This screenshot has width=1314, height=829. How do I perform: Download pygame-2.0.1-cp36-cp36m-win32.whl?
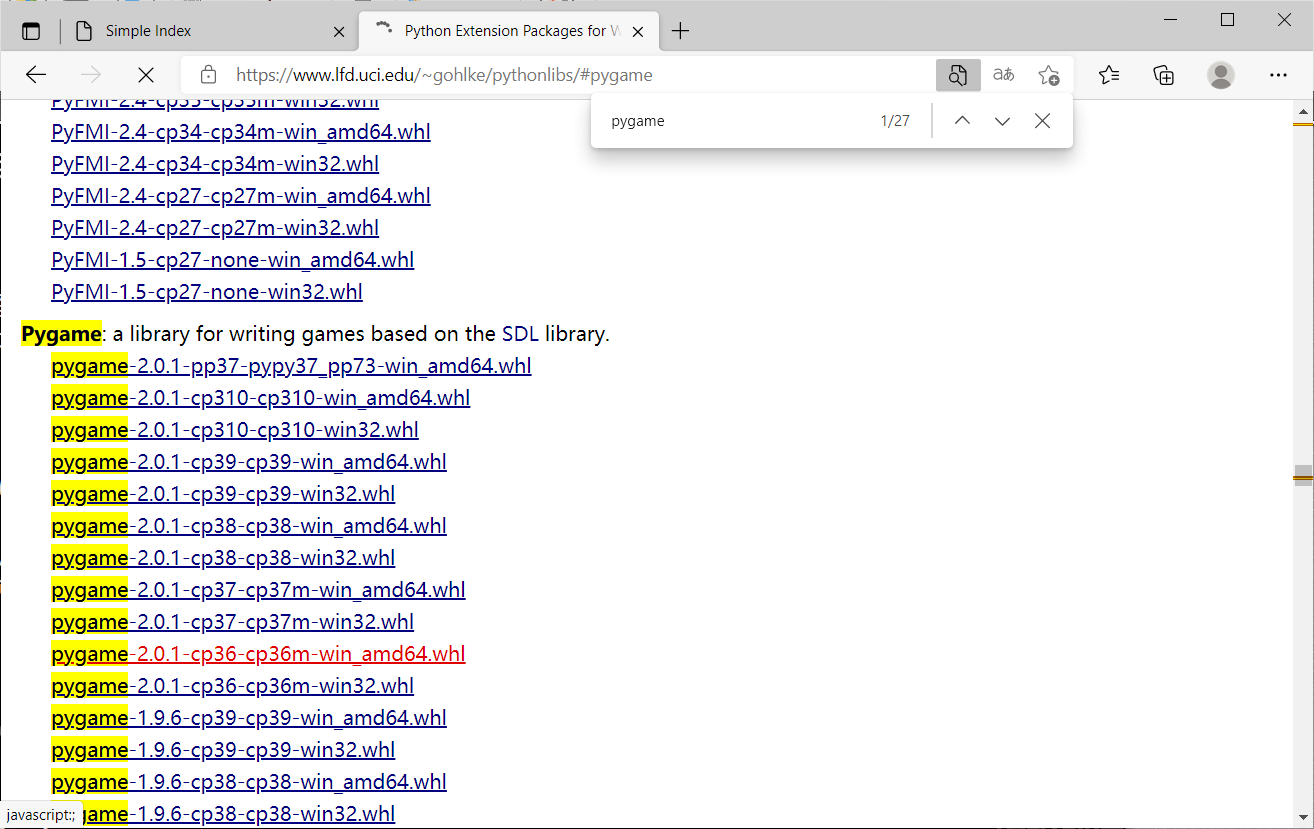232,686
